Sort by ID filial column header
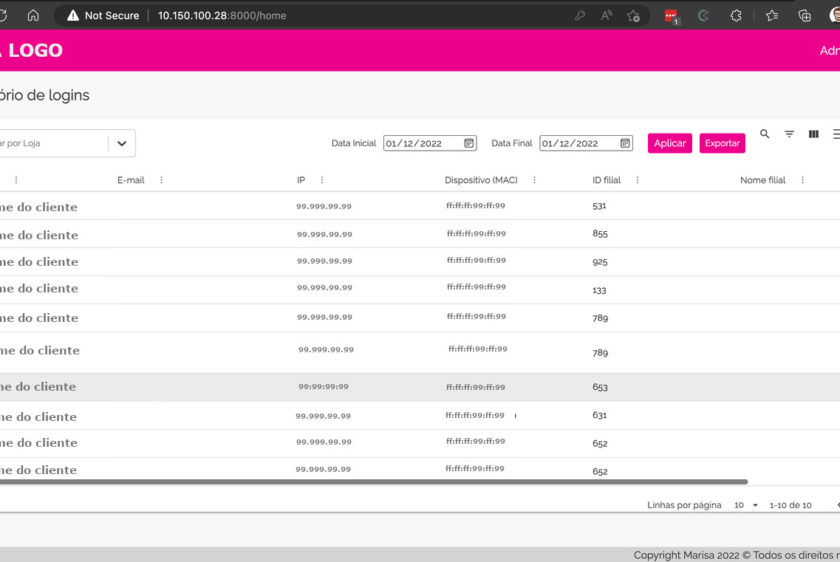 [x=606, y=180]
